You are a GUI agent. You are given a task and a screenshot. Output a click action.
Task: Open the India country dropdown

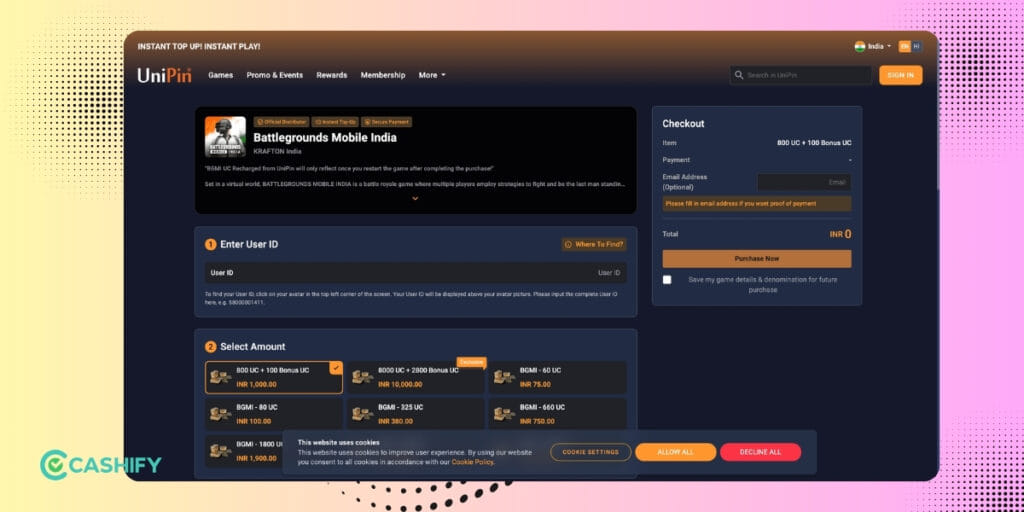872,46
